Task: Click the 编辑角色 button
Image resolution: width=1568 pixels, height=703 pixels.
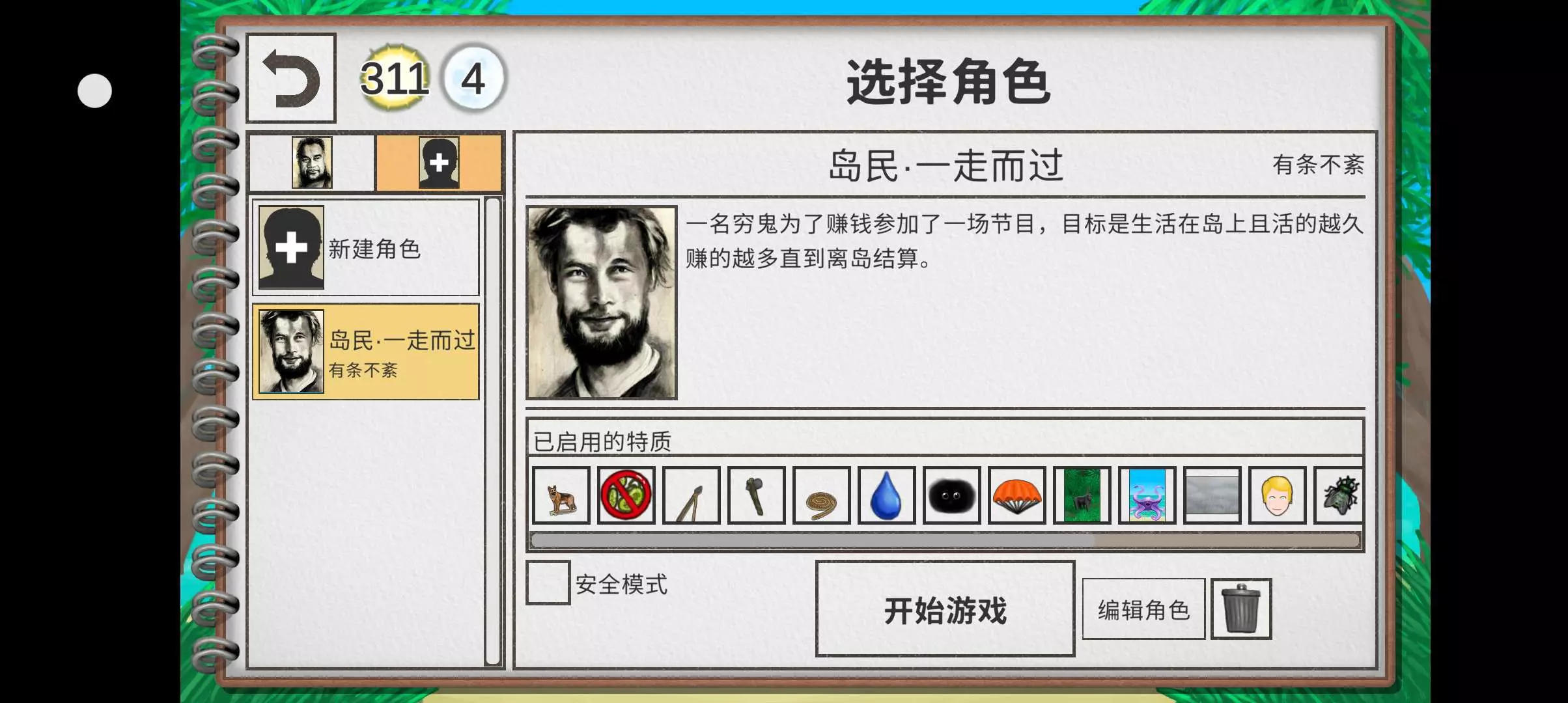Action: pyautogui.click(x=1143, y=609)
